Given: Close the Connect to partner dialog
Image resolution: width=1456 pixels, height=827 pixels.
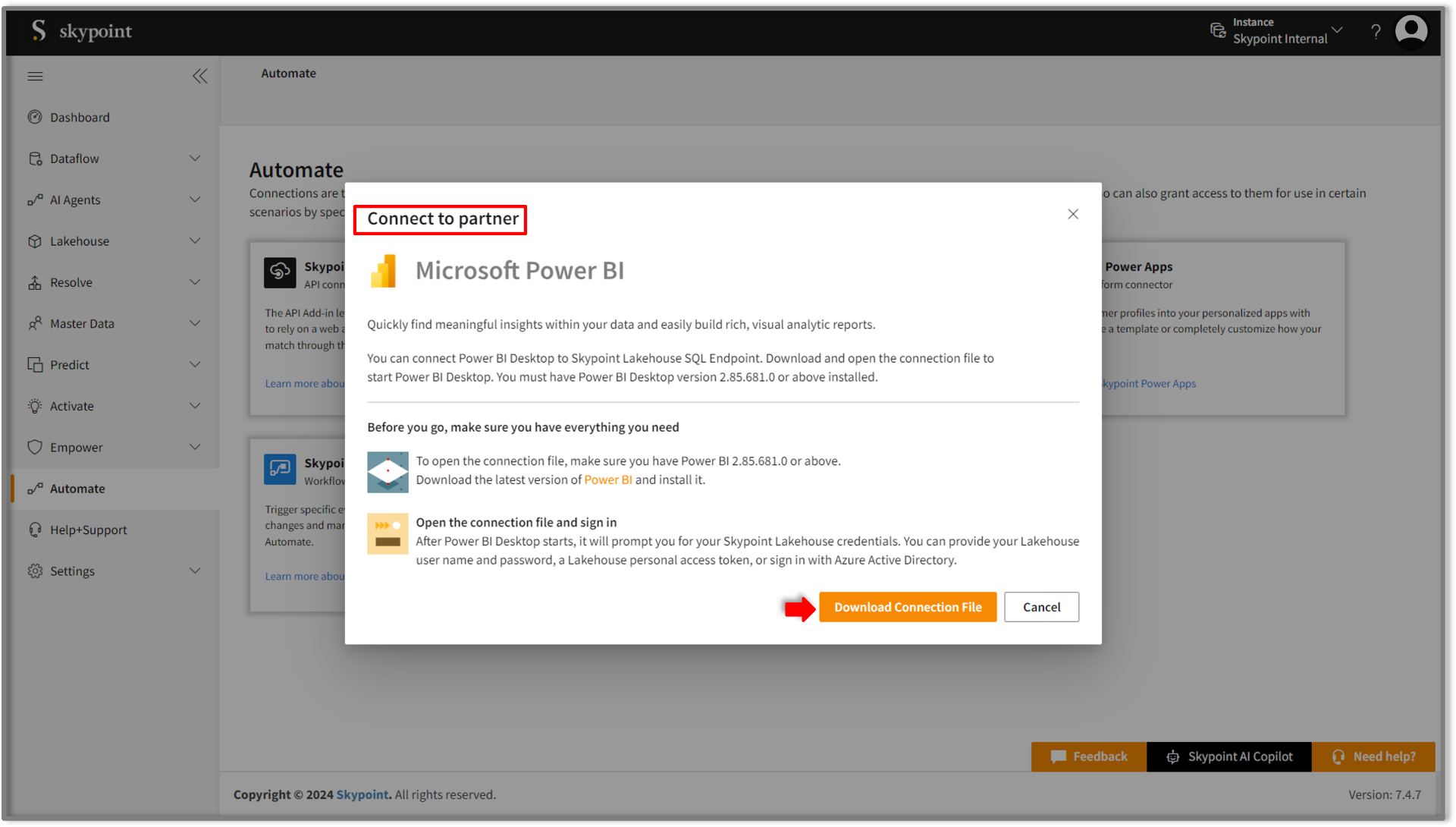Looking at the screenshot, I should (x=1072, y=214).
